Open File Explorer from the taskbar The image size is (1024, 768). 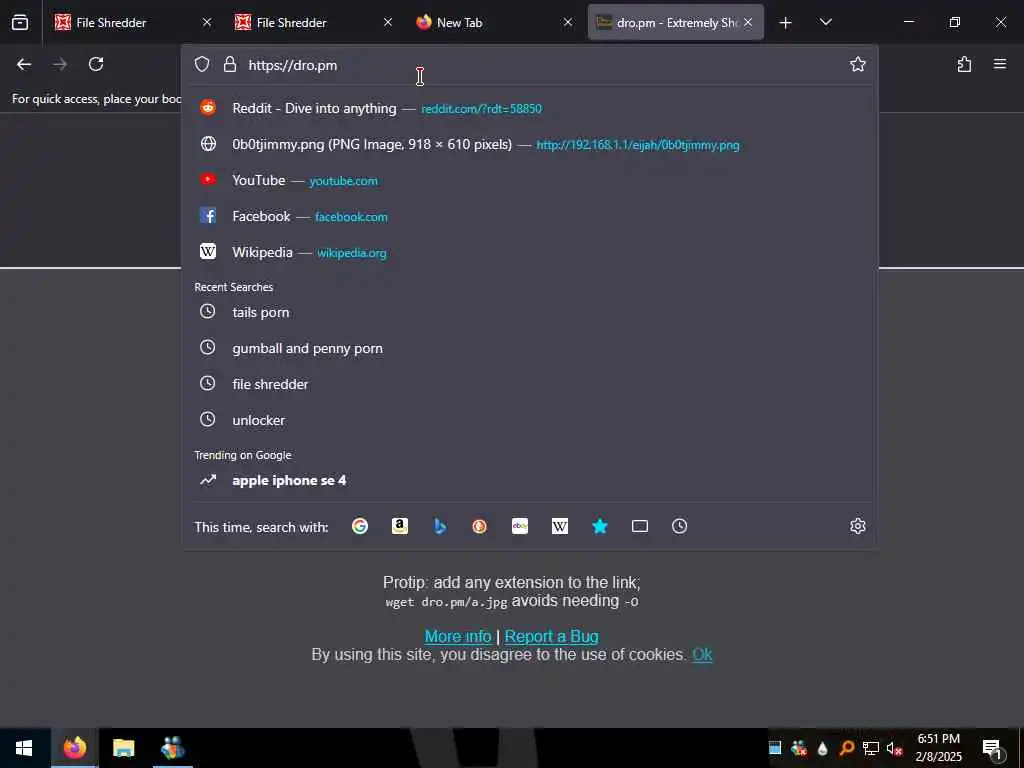click(123, 748)
